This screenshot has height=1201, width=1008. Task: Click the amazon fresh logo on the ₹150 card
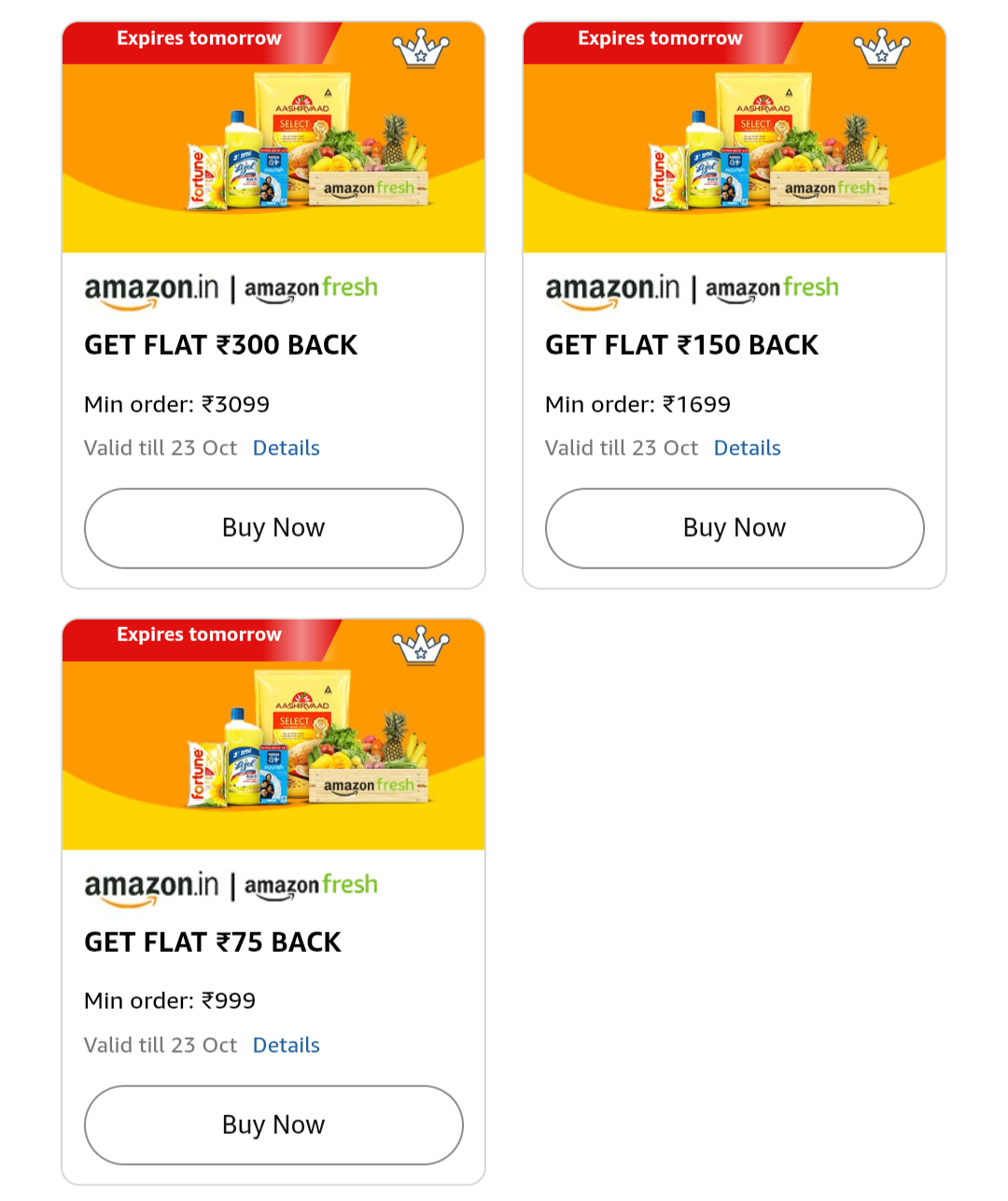772,288
